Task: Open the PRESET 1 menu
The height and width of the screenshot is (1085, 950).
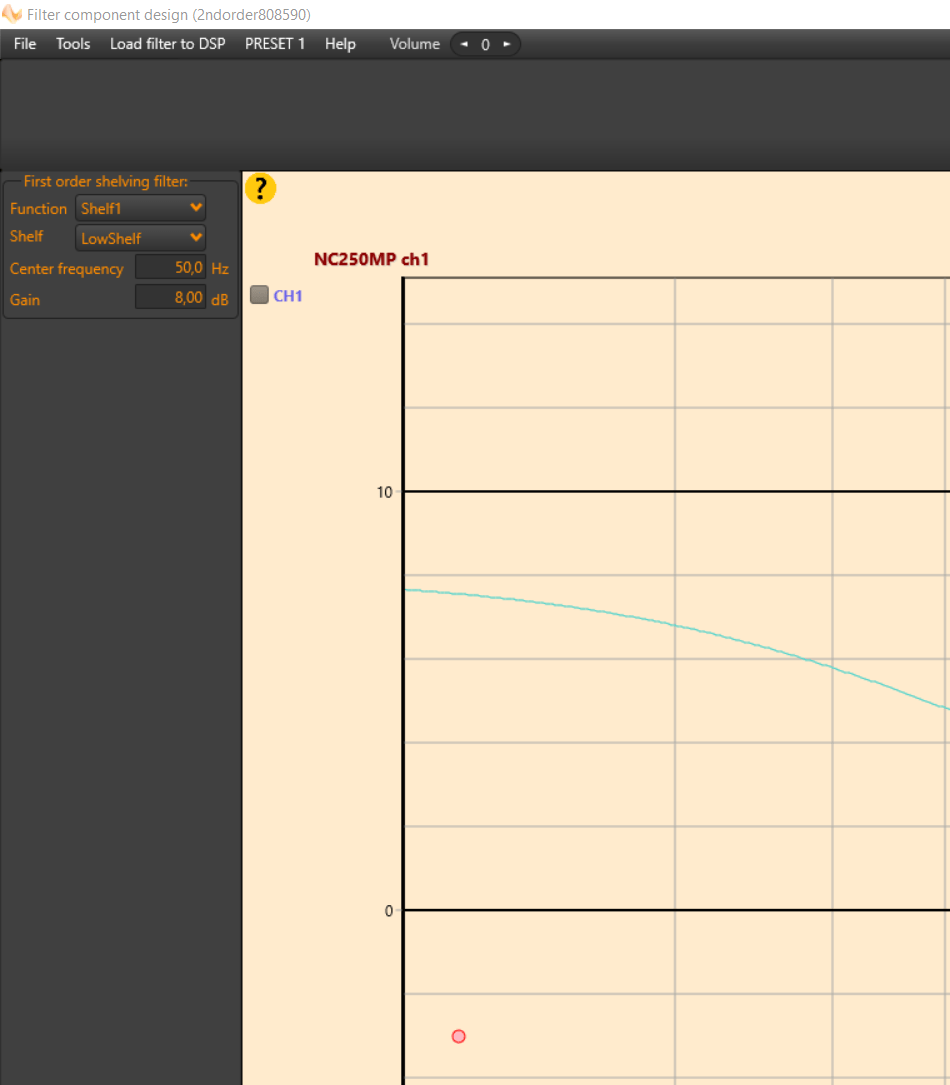Action: tap(275, 44)
